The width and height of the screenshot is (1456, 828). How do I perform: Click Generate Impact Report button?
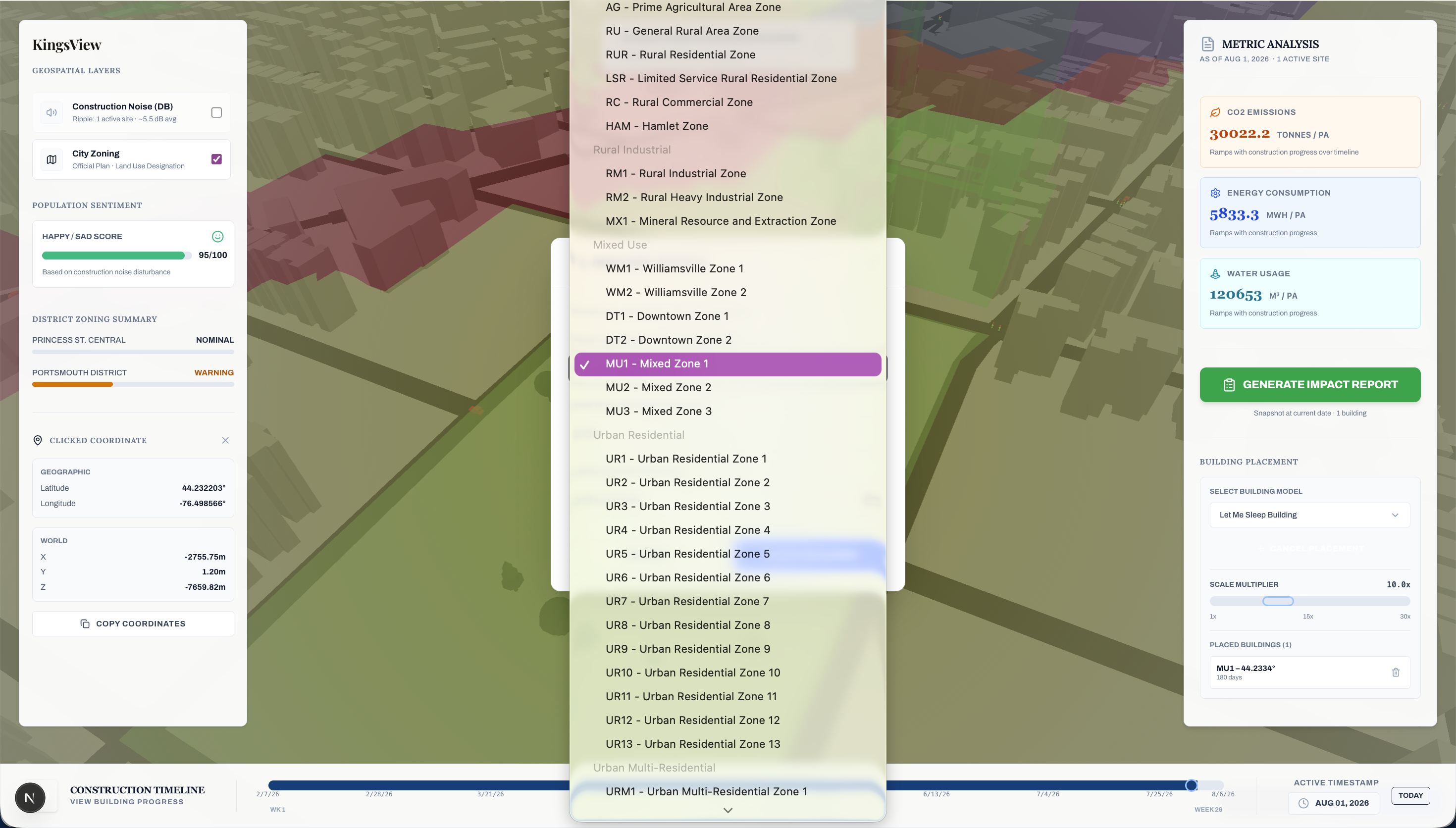pyautogui.click(x=1309, y=384)
